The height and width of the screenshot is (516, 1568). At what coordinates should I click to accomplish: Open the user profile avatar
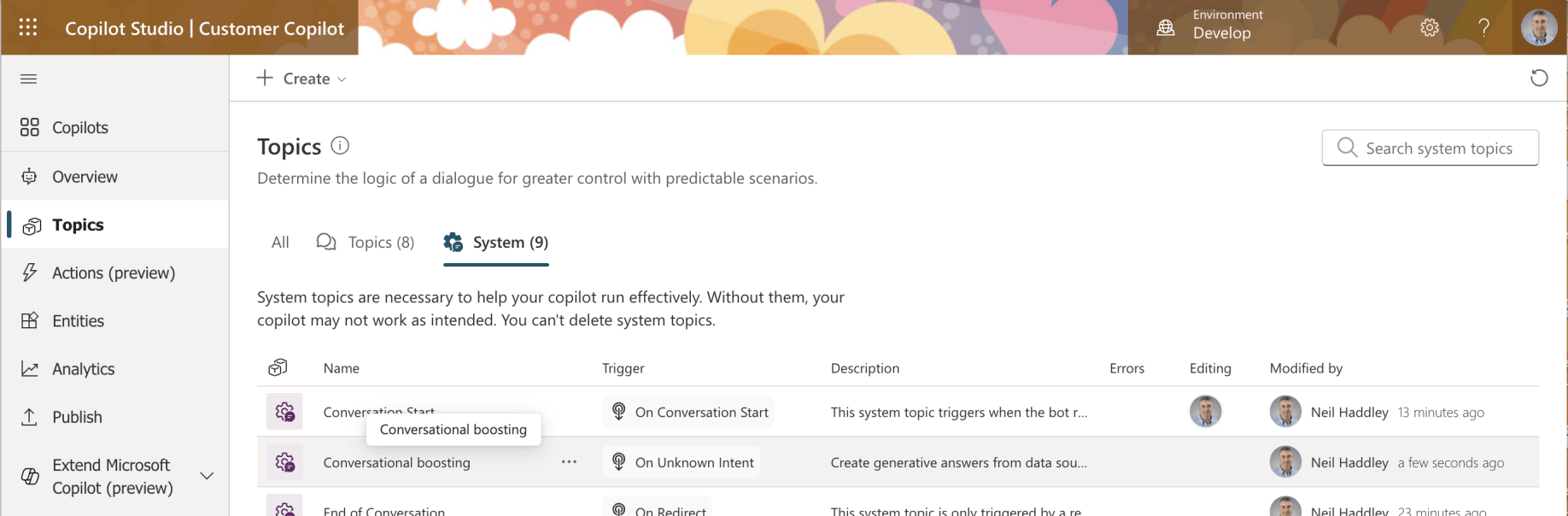(x=1539, y=27)
